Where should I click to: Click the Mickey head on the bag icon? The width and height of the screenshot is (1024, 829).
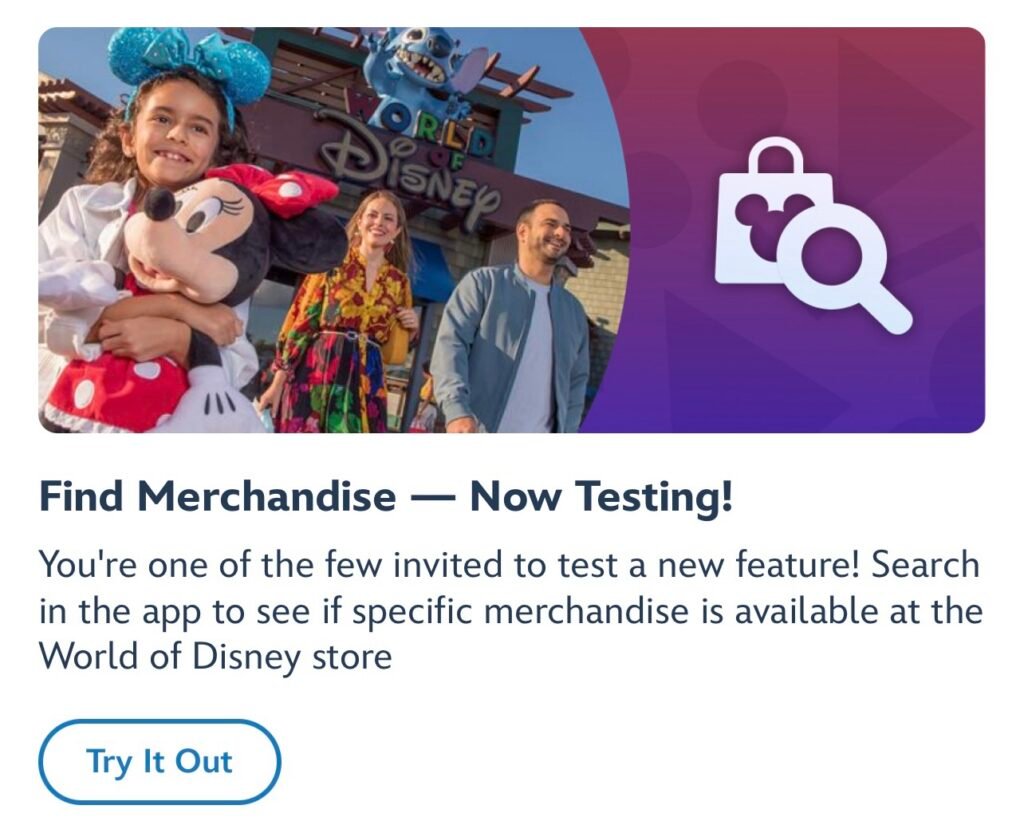pyautogui.click(x=760, y=218)
